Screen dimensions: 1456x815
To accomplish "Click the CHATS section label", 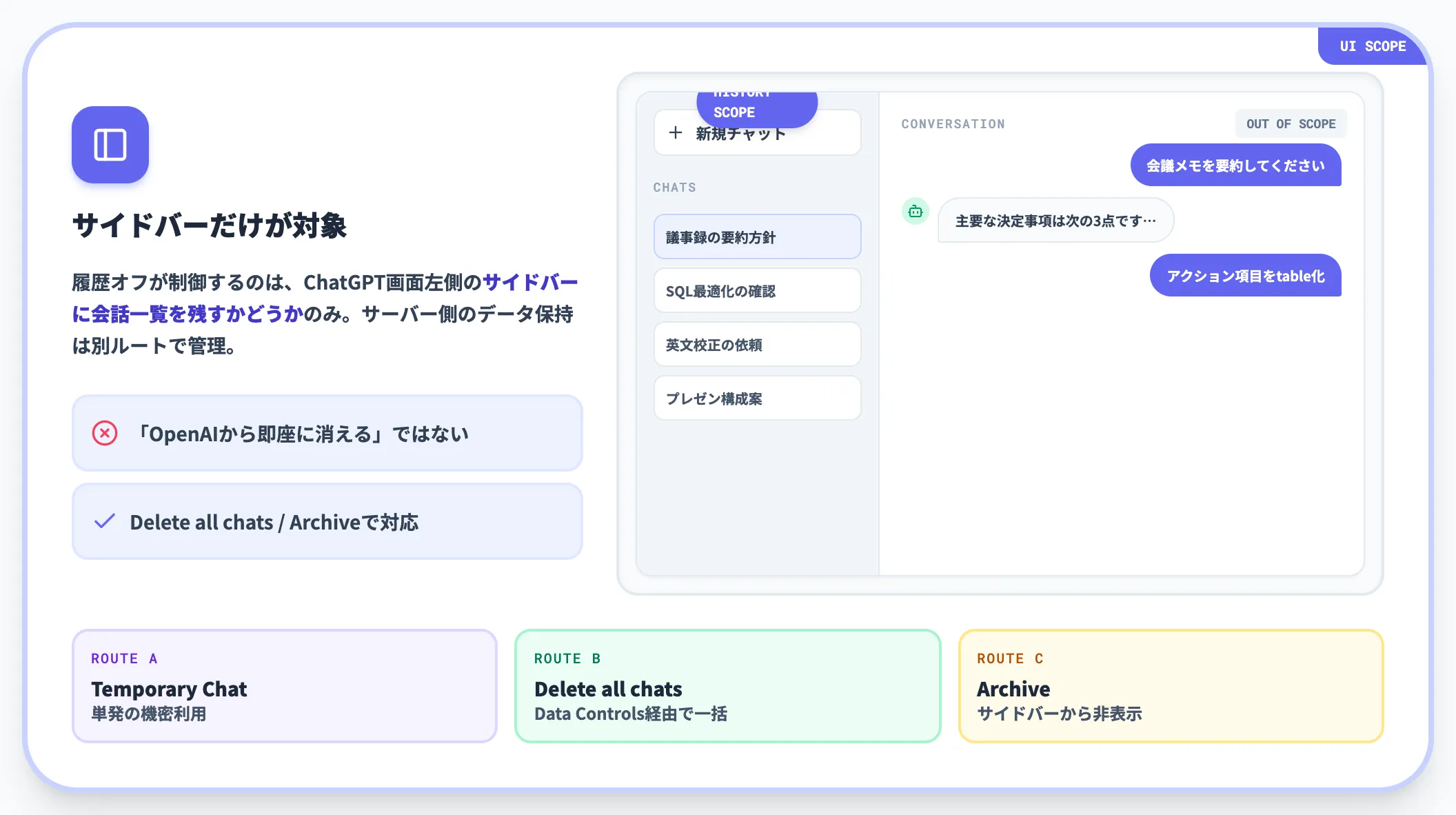I will pyautogui.click(x=674, y=188).
